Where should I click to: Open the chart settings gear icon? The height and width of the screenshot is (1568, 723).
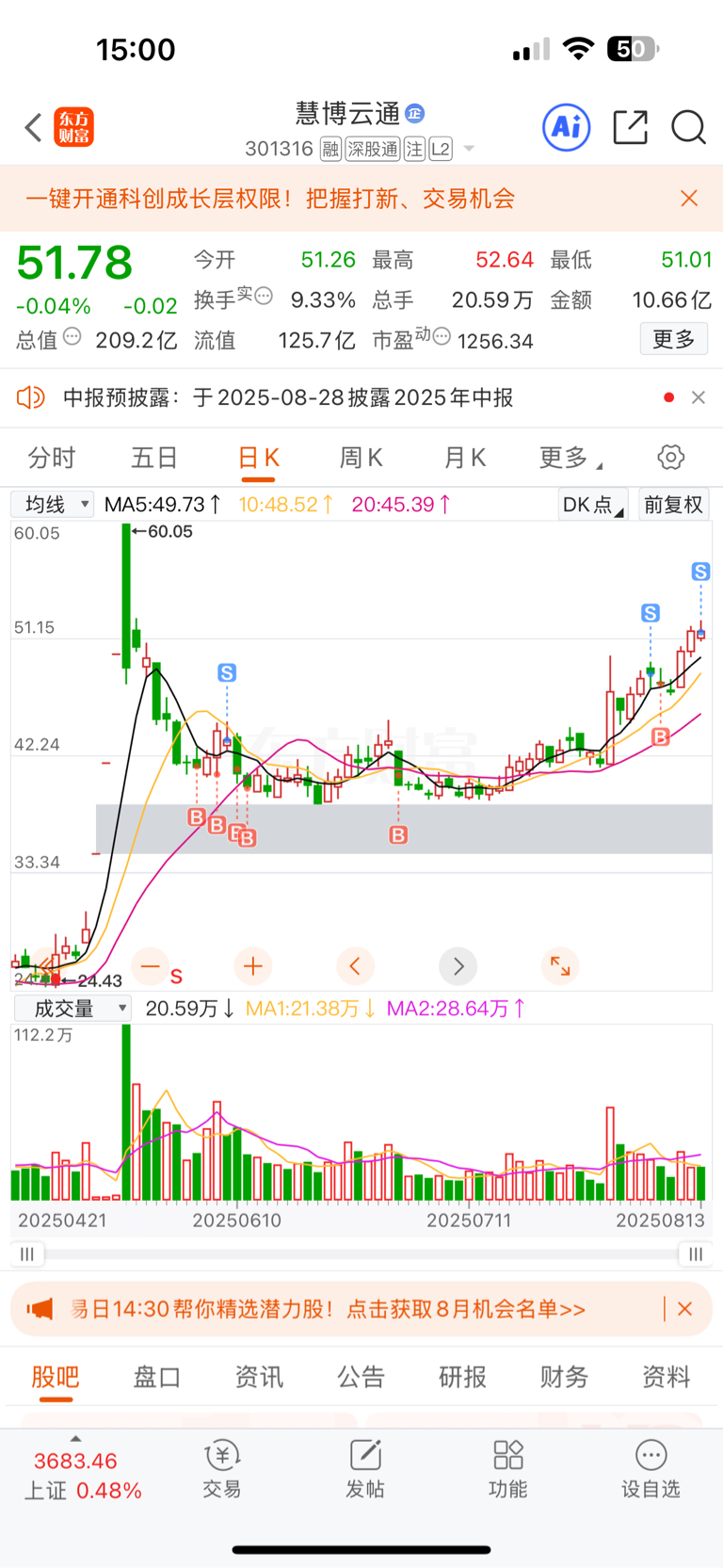[670, 458]
